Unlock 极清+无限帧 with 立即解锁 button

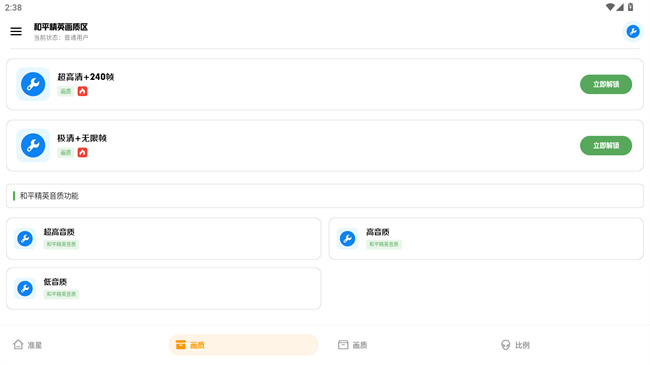[606, 146]
